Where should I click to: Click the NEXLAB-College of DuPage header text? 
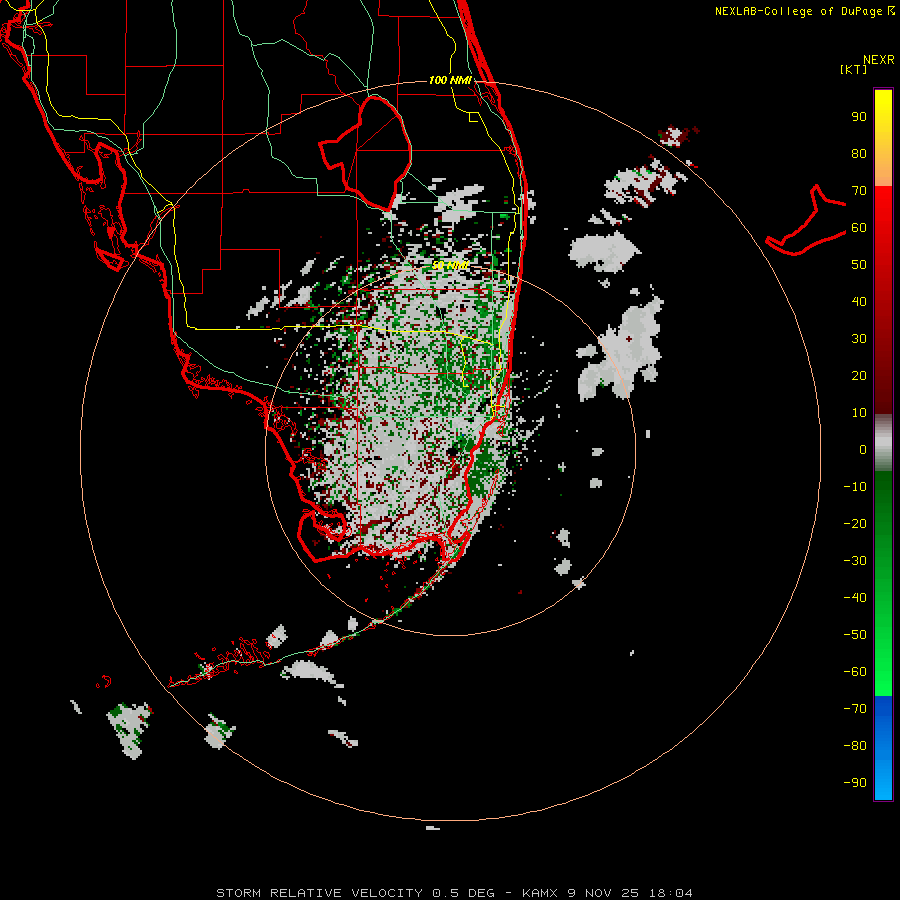pyautogui.click(x=804, y=11)
